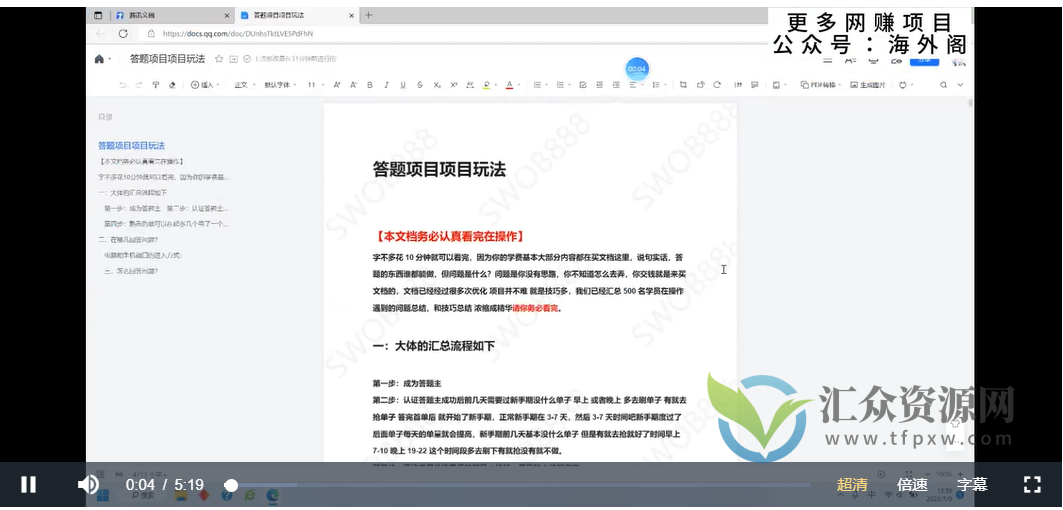Open the line spacing dropdown

[658, 85]
